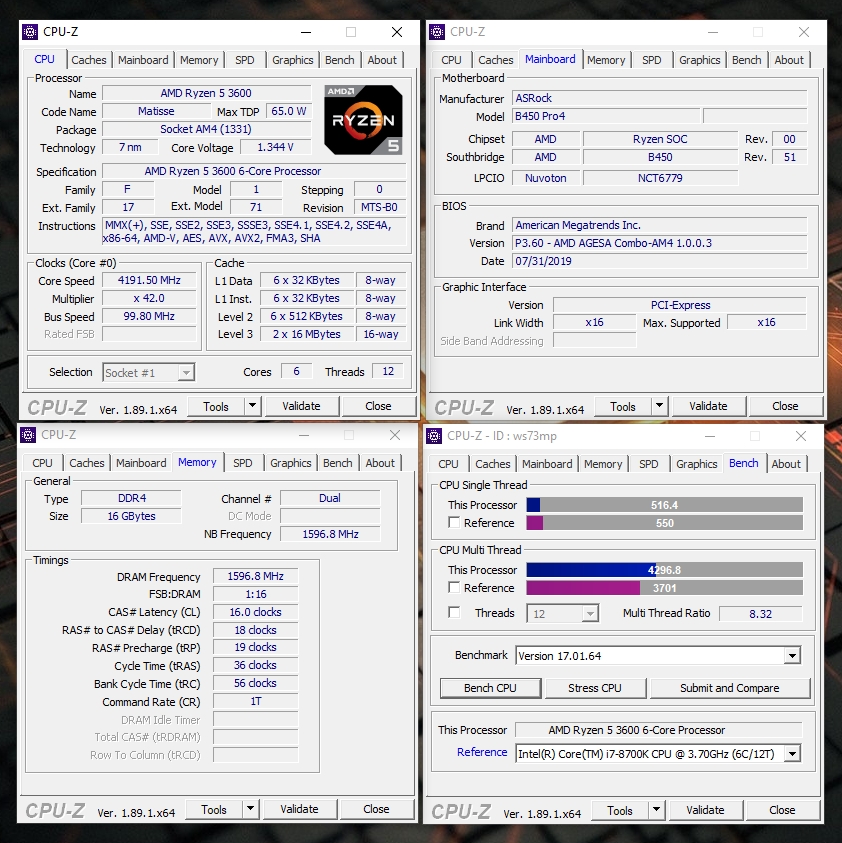Image resolution: width=842 pixels, height=843 pixels.
Task: Click the processor Name field AMD Ryzen 5 3600
Action: 206,93
